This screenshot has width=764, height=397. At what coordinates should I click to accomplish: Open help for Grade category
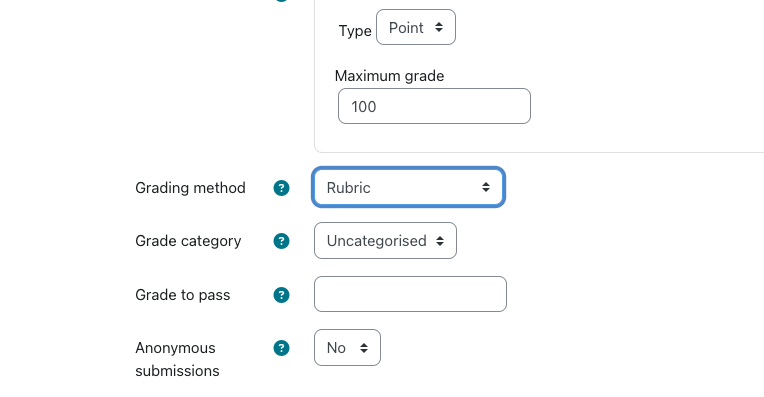tap(281, 241)
